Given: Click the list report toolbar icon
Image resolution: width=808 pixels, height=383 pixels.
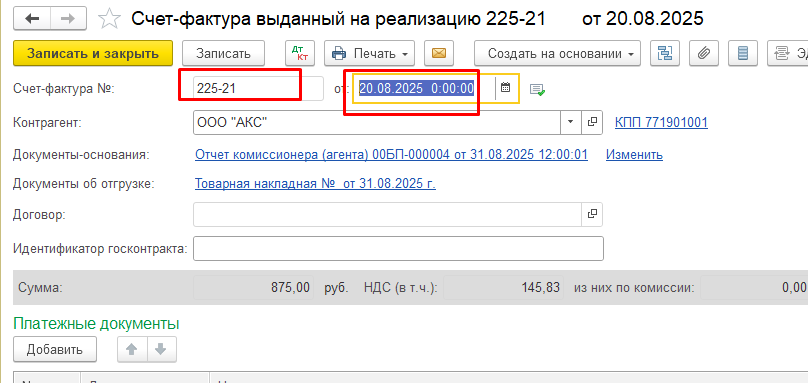Looking at the screenshot, I should tap(743, 53).
